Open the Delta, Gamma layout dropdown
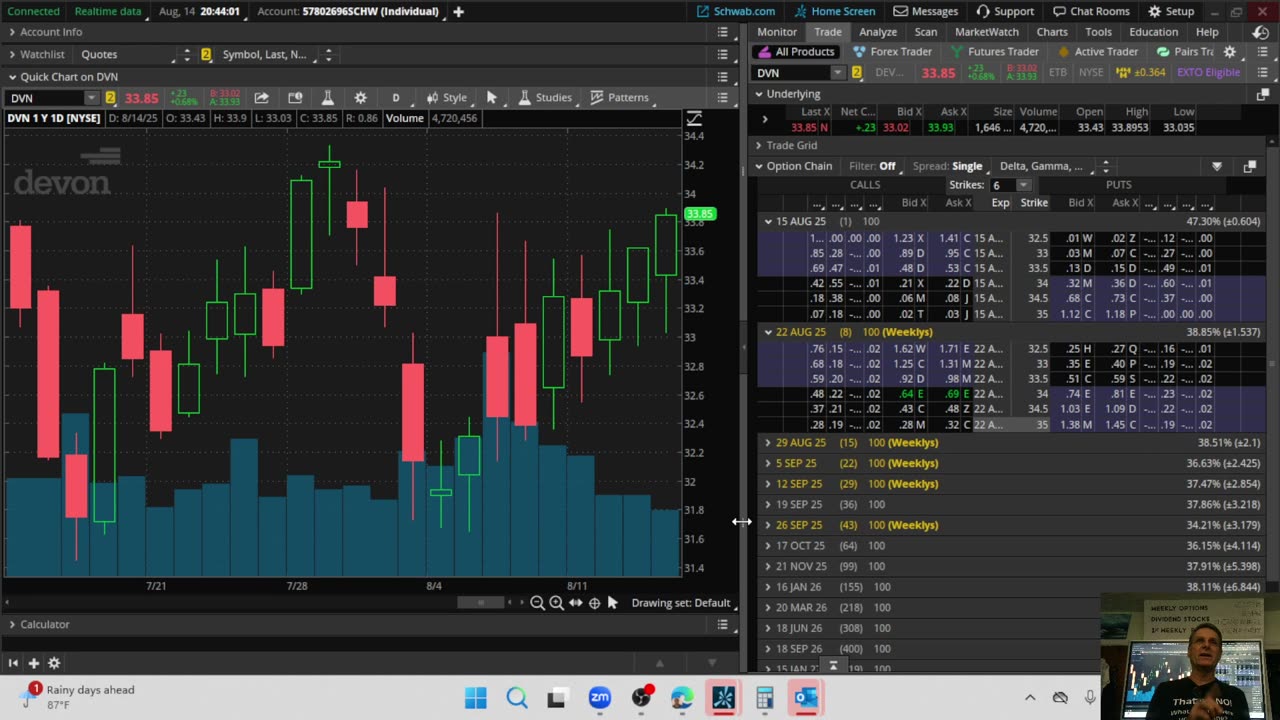Image resolution: width=1280 pixels, height=720 pixels. tap(1055, 166)
